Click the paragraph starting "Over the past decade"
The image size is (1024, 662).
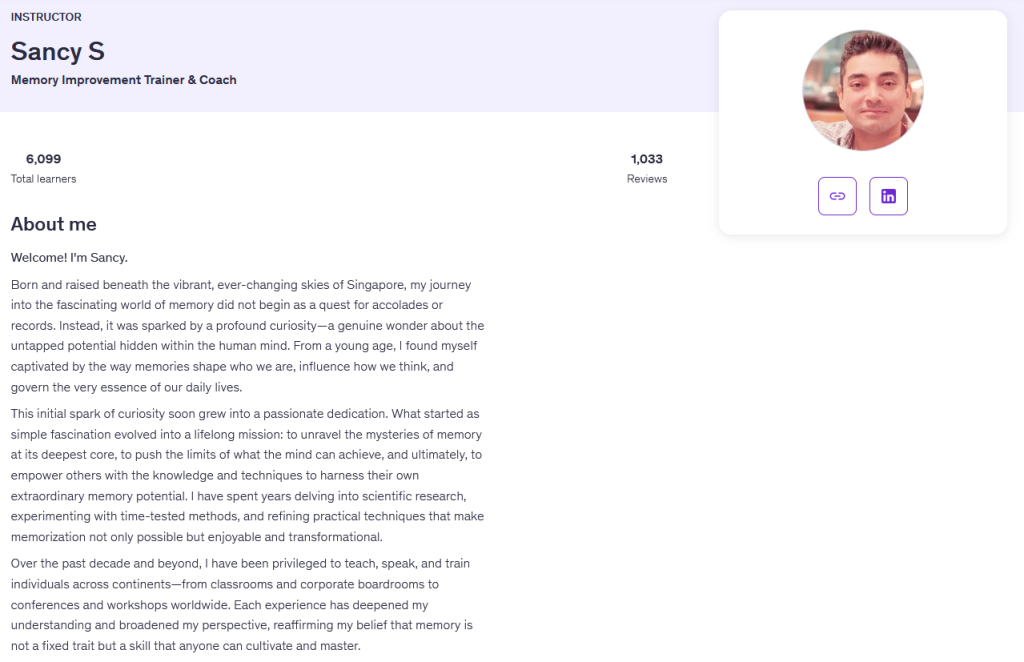click(242, 604)
